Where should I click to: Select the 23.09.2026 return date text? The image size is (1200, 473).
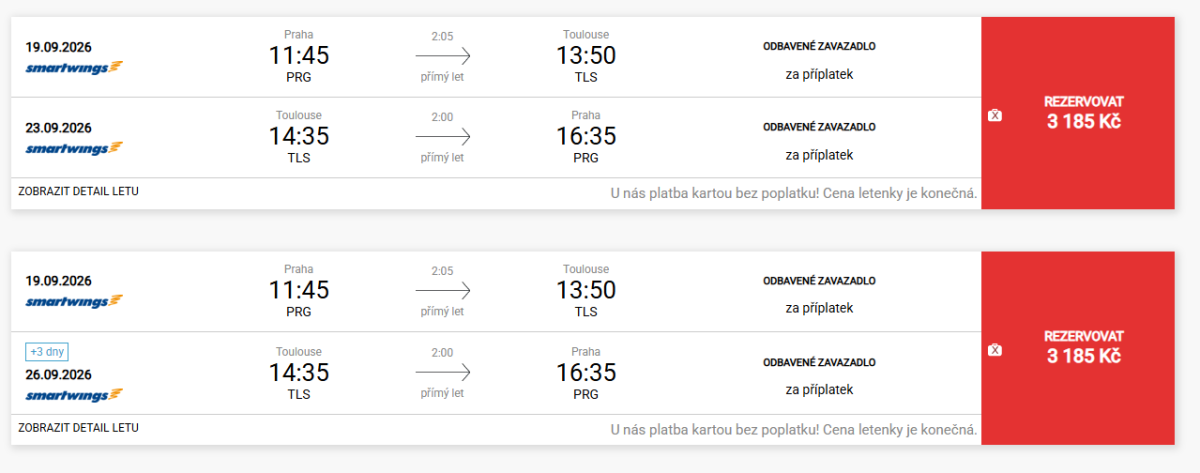click(59, 127)
